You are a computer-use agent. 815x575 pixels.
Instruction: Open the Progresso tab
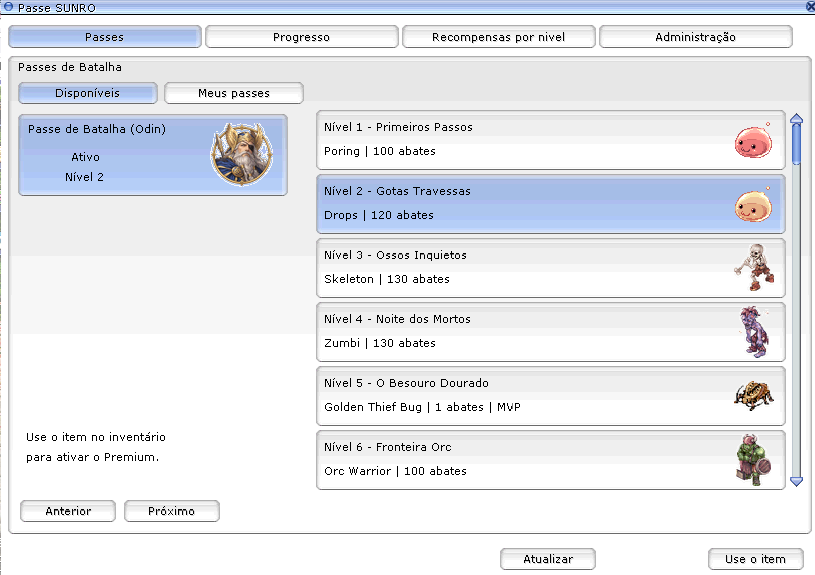click(x=301, y=37)
